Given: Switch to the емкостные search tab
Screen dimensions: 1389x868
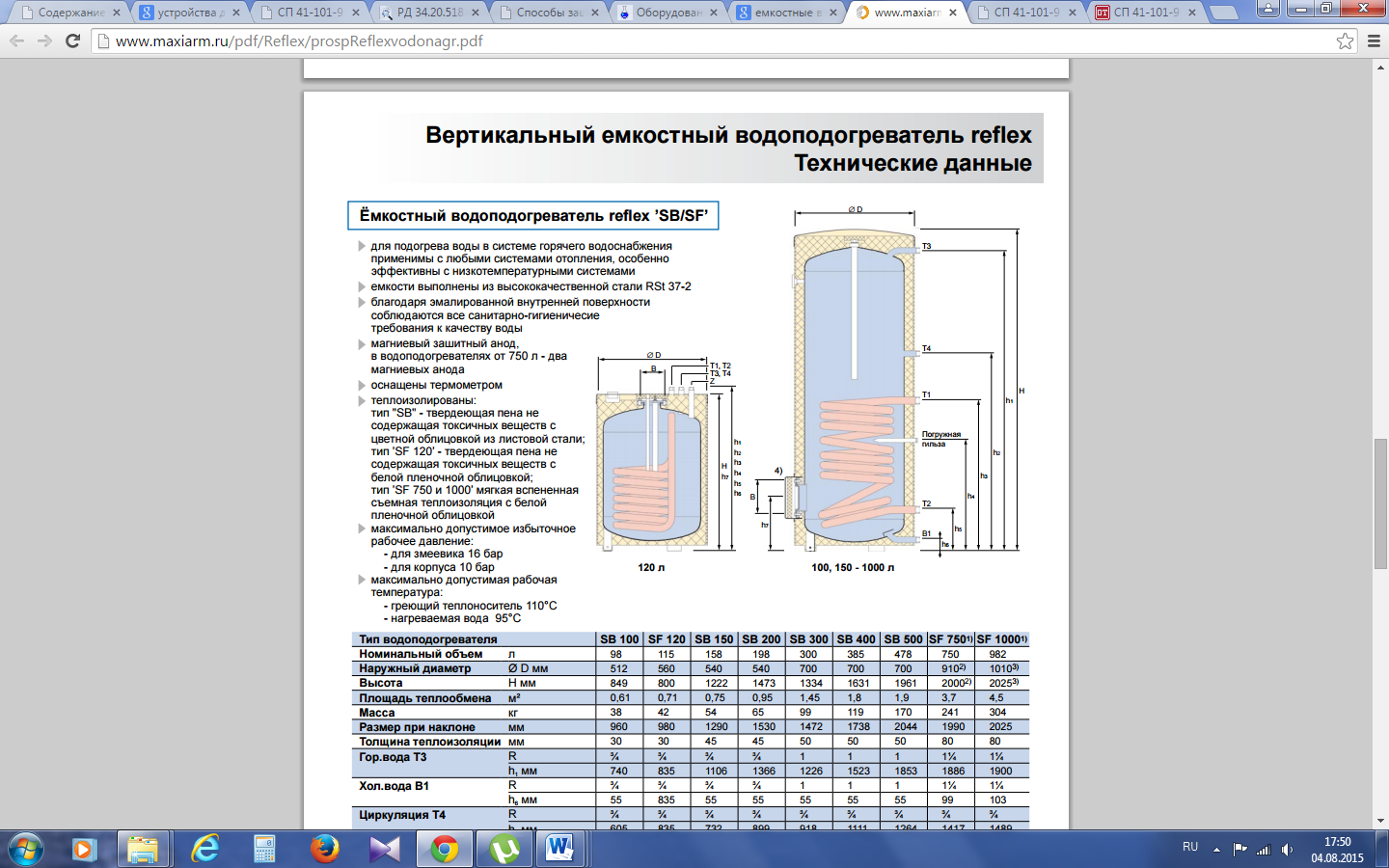Looking at the screenshot, I should click(x=789, y=13).
